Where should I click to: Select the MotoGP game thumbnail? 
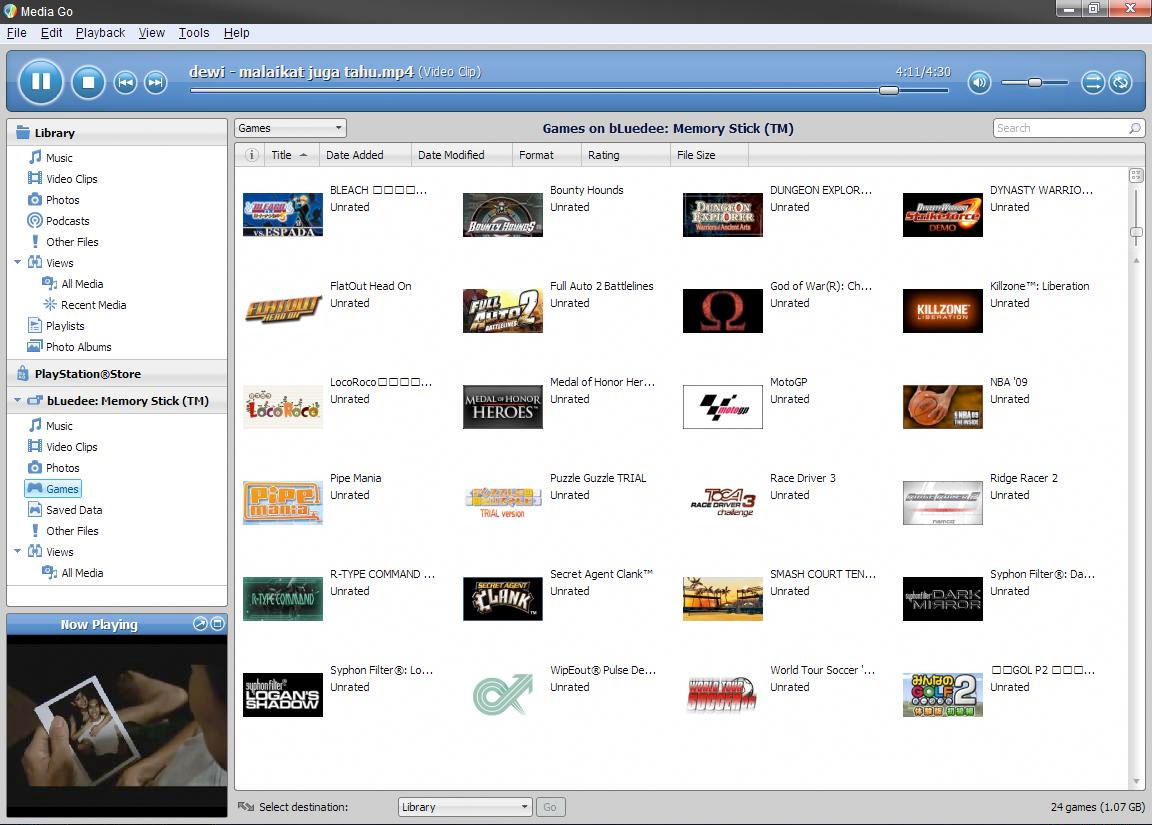point(723,407)
